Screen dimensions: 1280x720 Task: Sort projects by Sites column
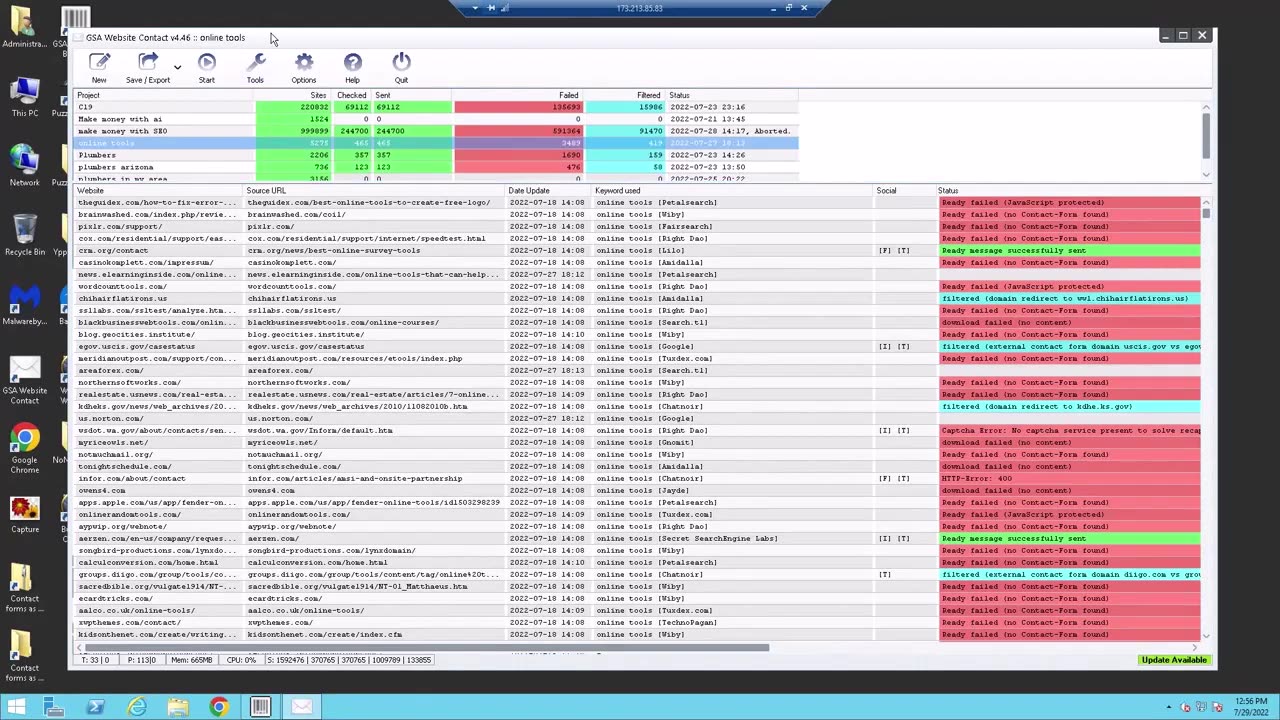pos(291,95)
